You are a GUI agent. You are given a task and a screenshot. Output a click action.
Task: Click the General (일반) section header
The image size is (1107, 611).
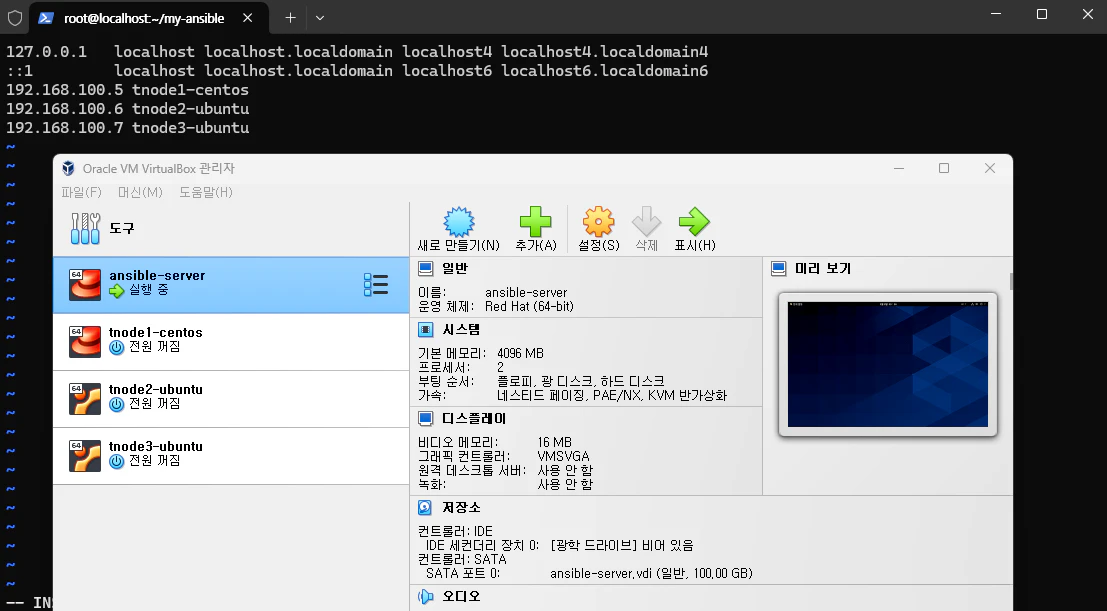[455, 268]
